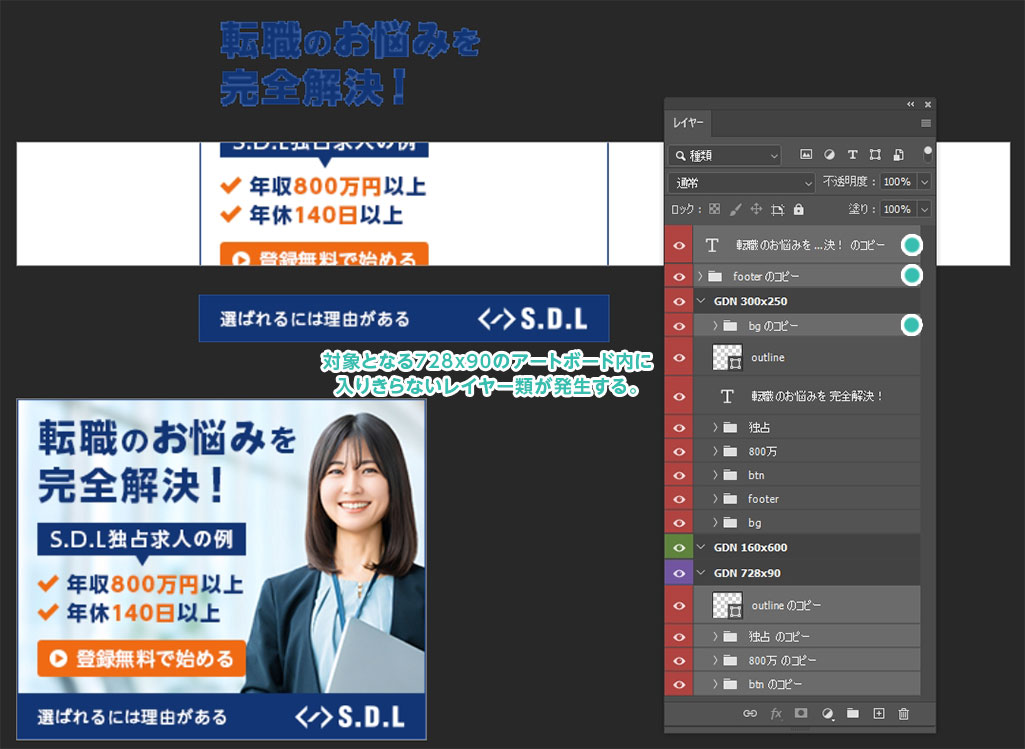The height and width of the screenshot is (749, 1025).
Task: Open the 通常 blend mode dropdown
Action: click(742, 182)
